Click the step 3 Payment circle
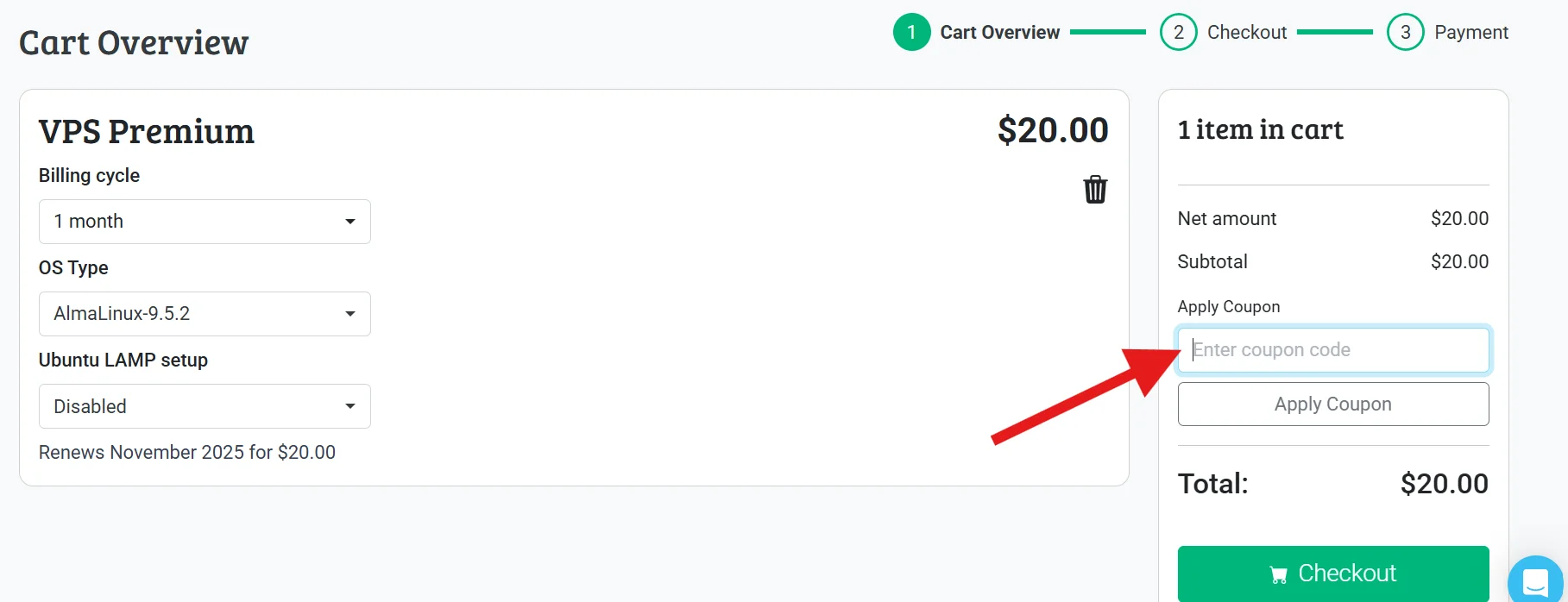1568x602 pixels. click(x=1405, y=33)
